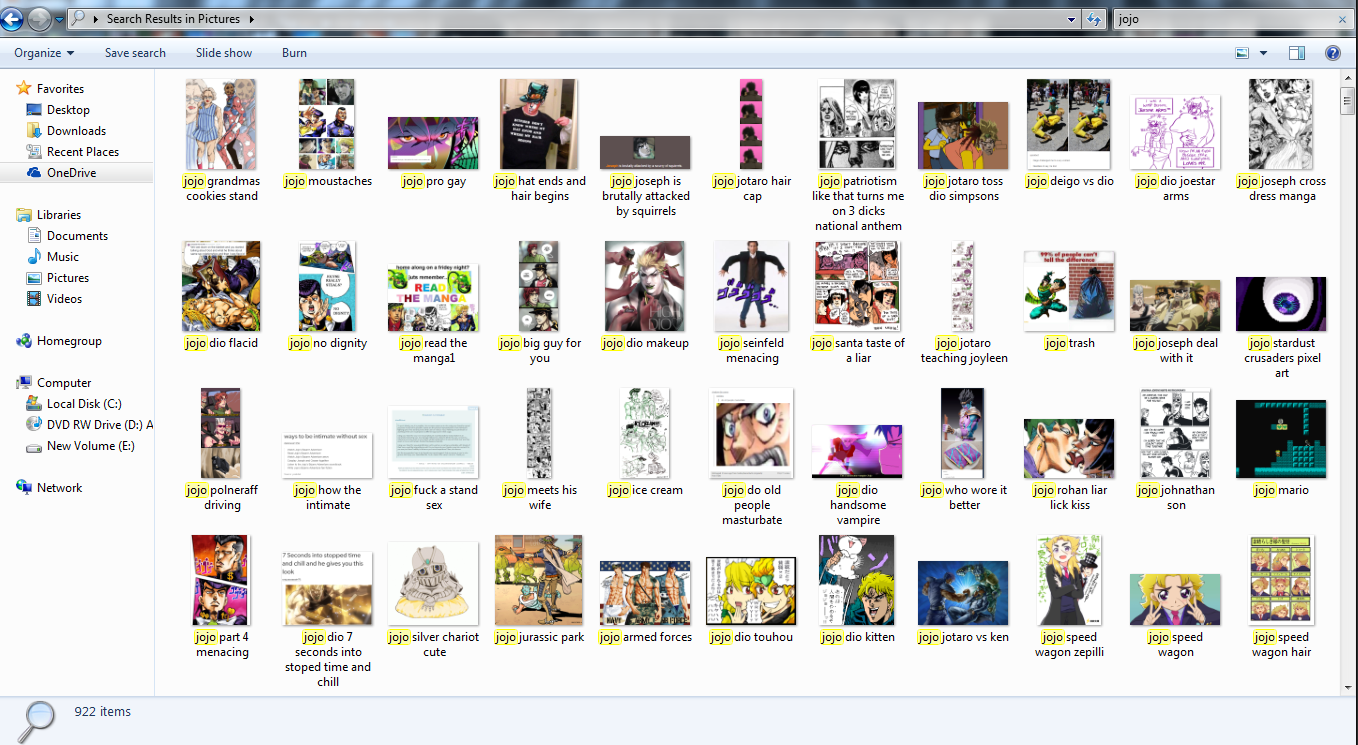Click the Back navigation arrow button
This screenshot has height=745, width=1358.
point(13,18)
